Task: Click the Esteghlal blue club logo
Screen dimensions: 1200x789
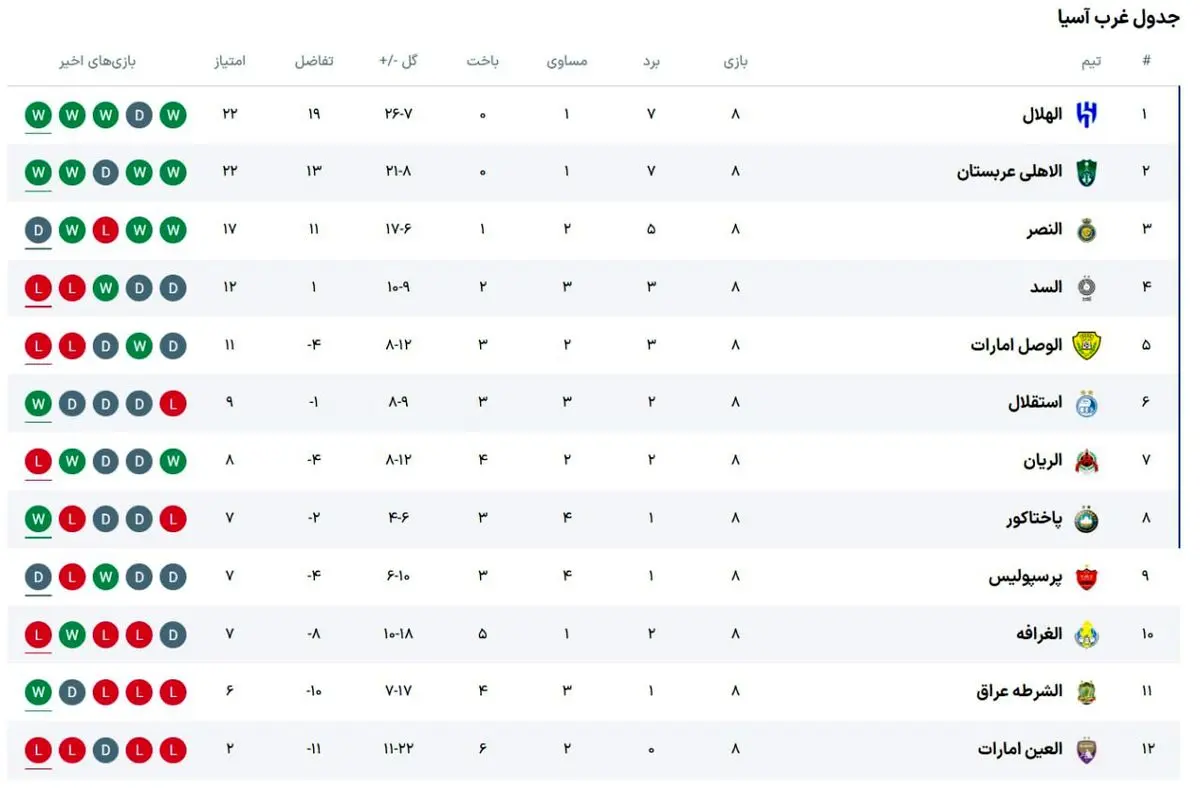Action: pyautogui.click(x=1086, y=404)
